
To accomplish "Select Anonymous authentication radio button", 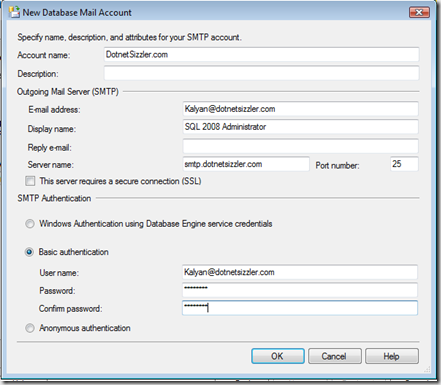I will coord(30,328).
